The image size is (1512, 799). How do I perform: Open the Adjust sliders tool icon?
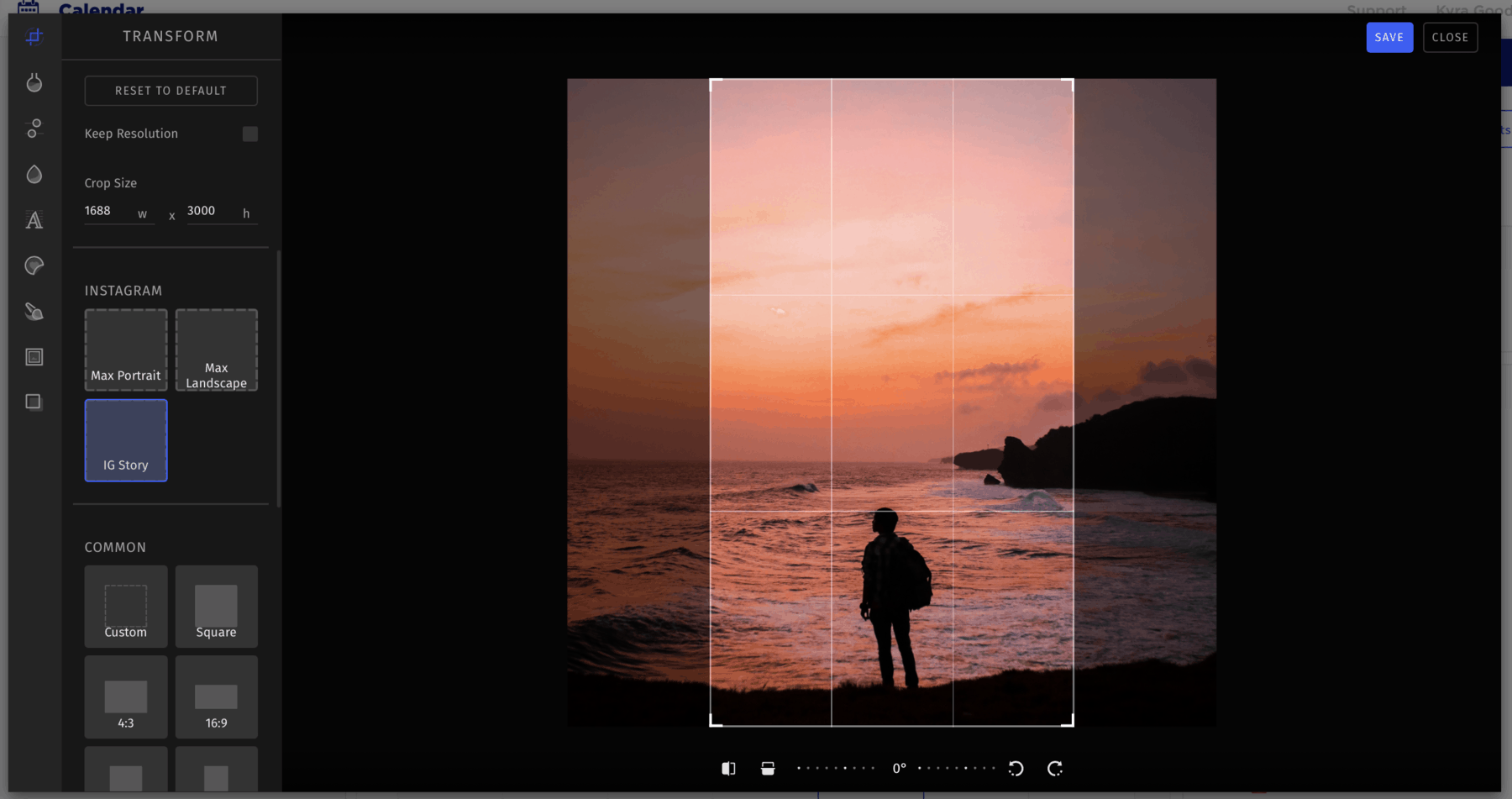[34, 129]
